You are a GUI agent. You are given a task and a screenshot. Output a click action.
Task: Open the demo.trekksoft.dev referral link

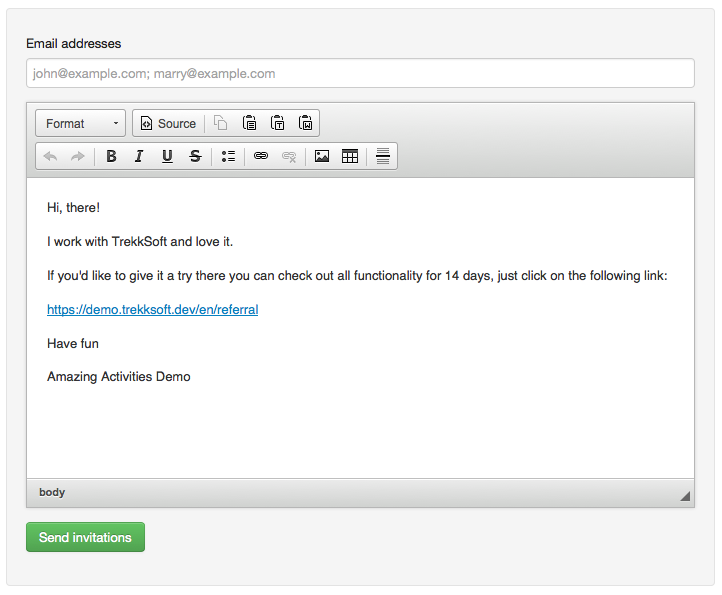[152, 310]
